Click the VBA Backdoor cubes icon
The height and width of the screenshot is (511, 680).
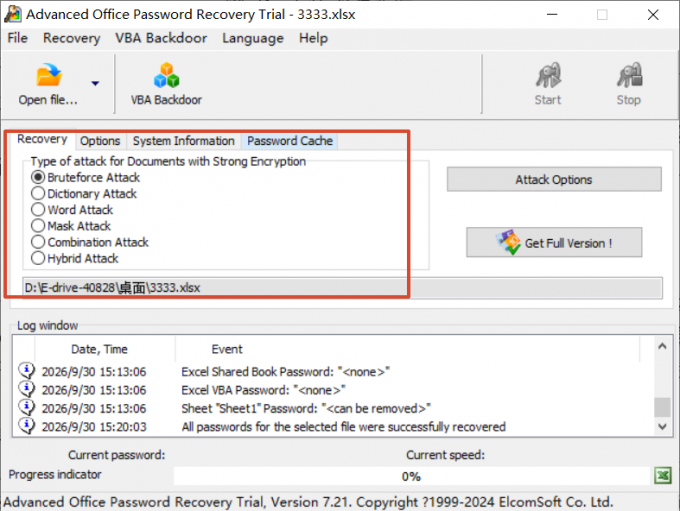[x=167, y=75]
